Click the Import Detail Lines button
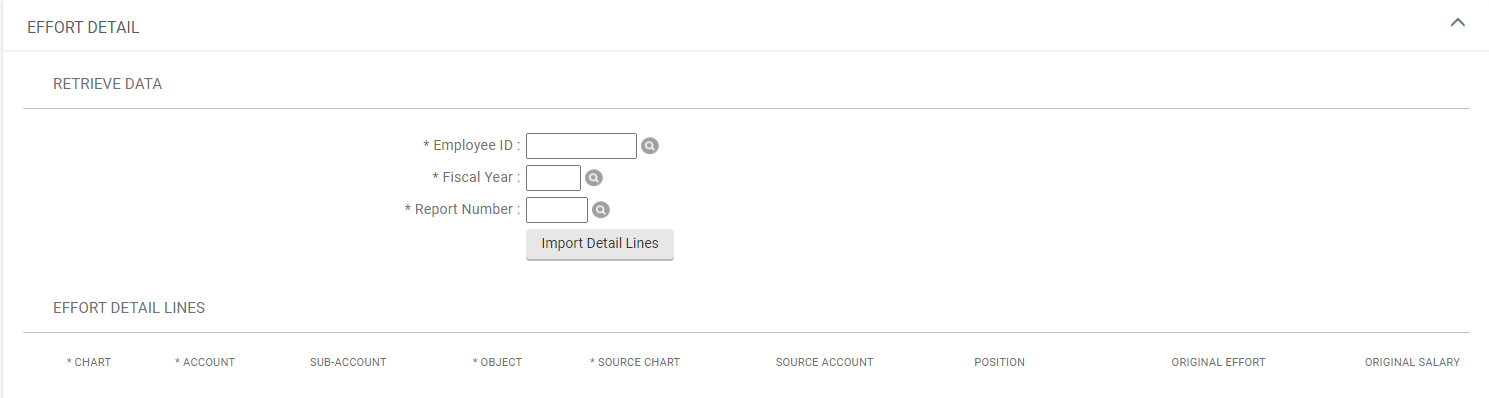The image size is (1489, 398). tap(600, 244)
